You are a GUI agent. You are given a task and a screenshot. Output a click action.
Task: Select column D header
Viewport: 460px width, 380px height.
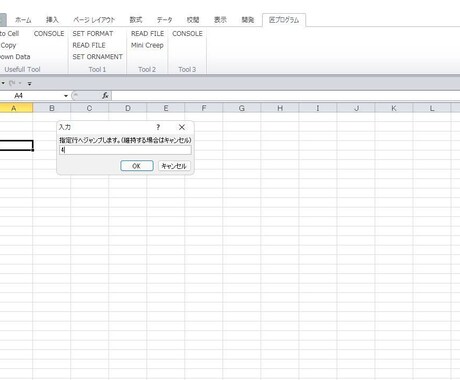[128, 108]
